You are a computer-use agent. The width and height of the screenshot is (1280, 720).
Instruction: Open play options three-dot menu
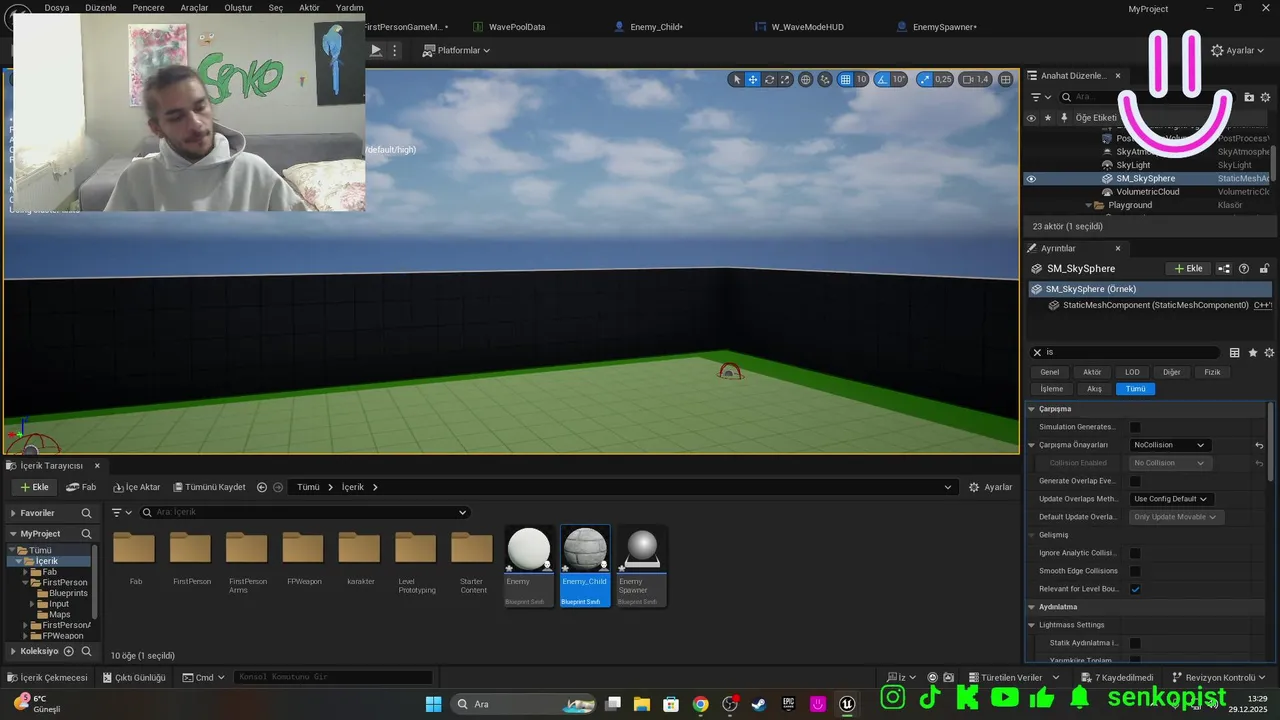[395, 50]
